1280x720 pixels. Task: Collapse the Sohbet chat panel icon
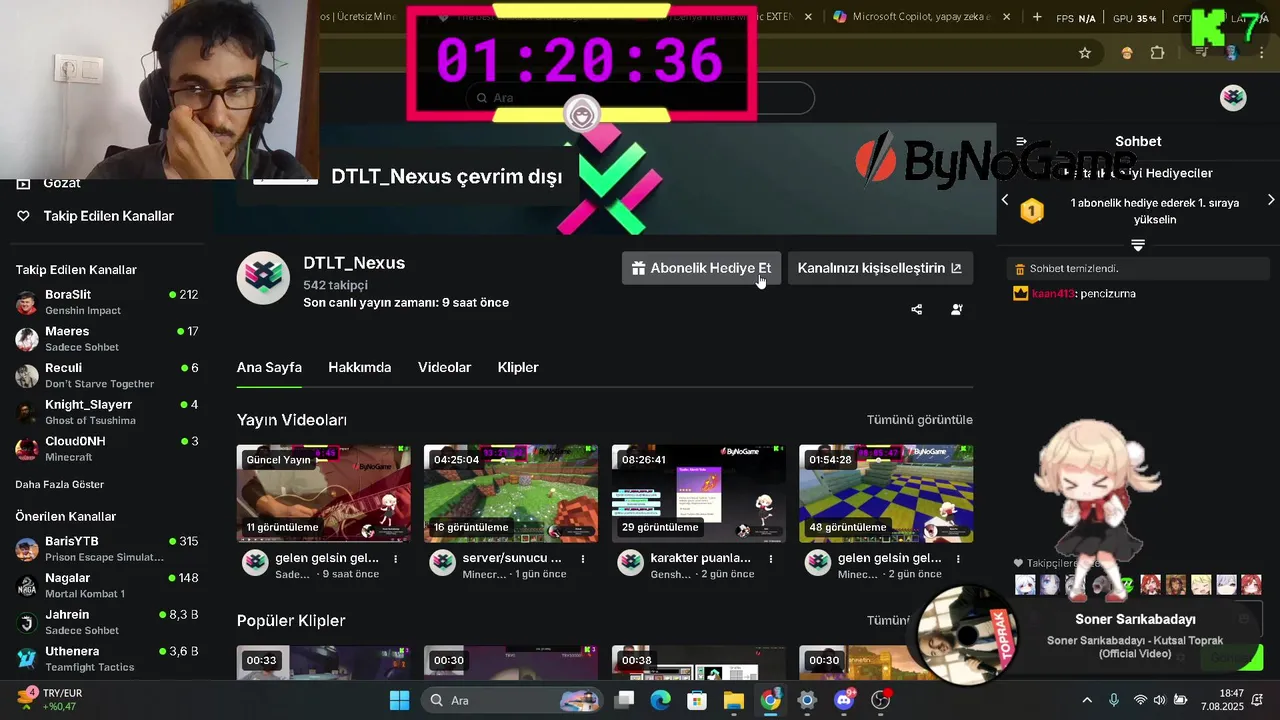(1021, 142)
